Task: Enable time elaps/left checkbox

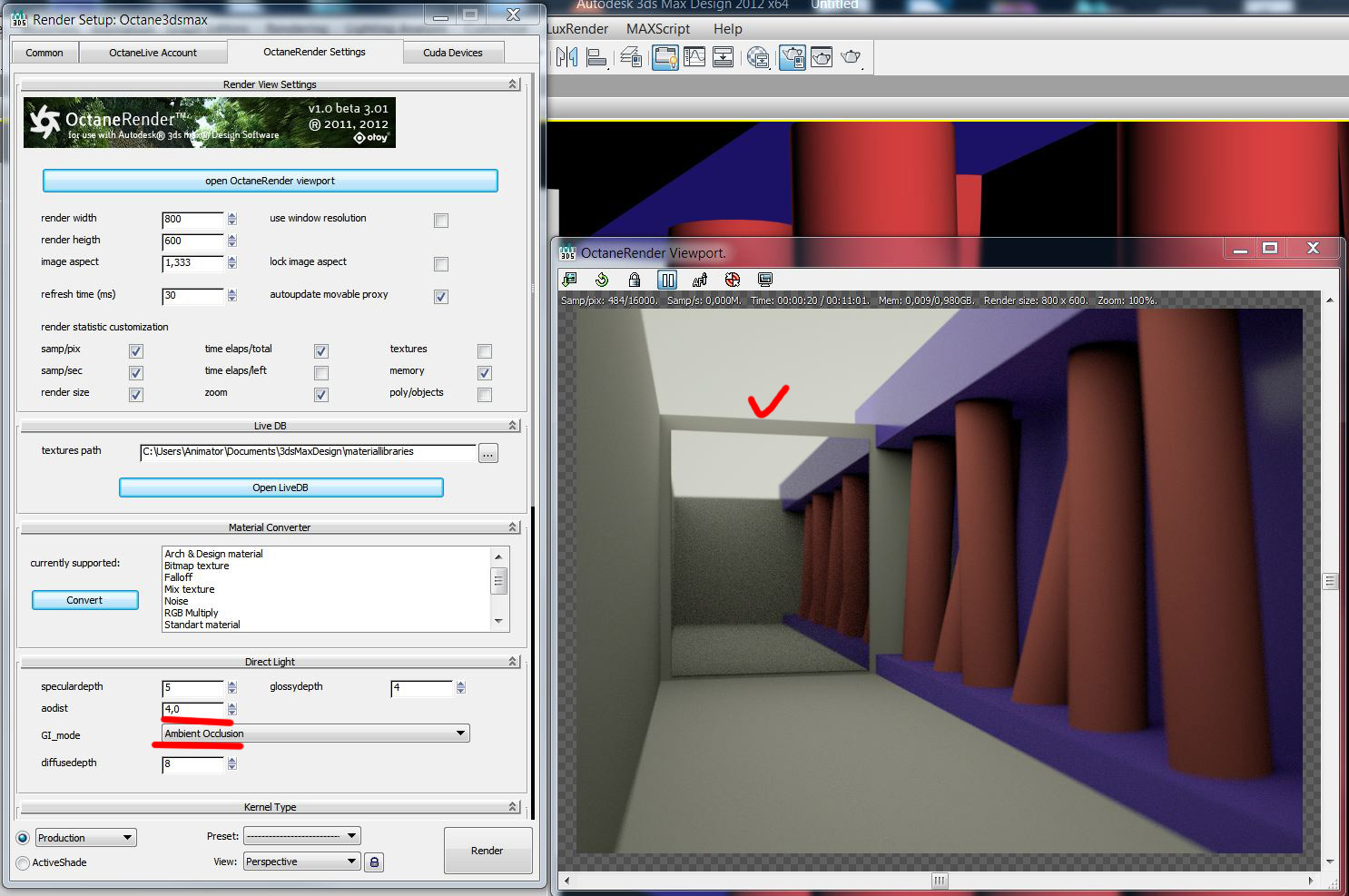Action: 321,373
